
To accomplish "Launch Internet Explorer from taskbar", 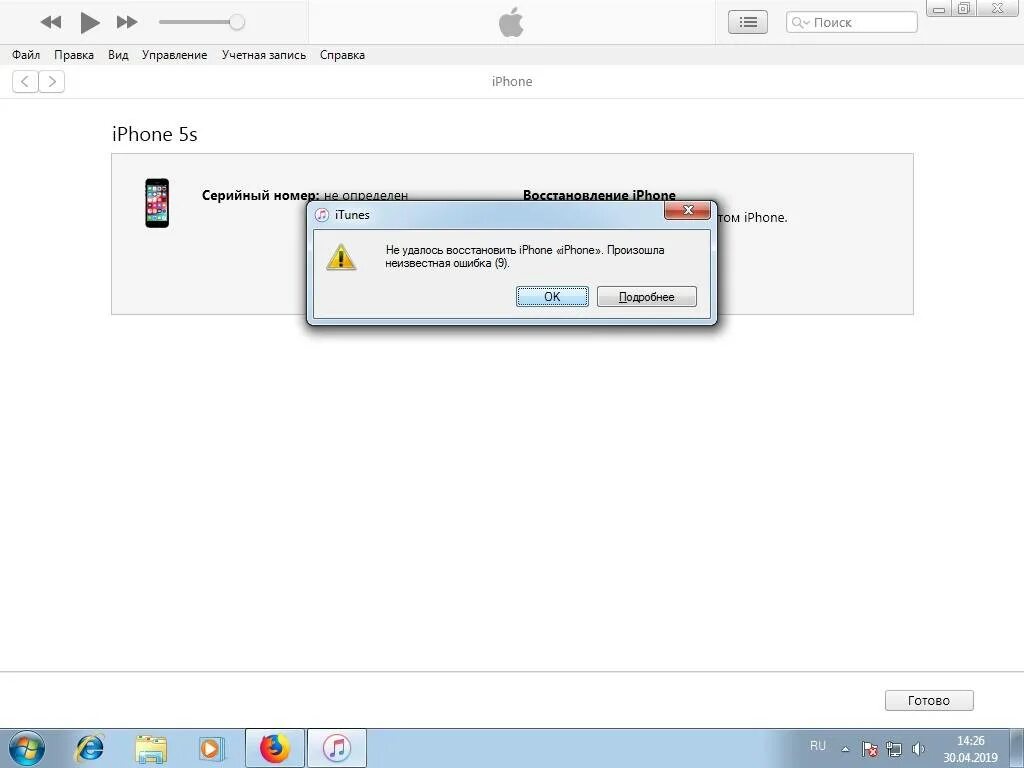I will [89, 748].
